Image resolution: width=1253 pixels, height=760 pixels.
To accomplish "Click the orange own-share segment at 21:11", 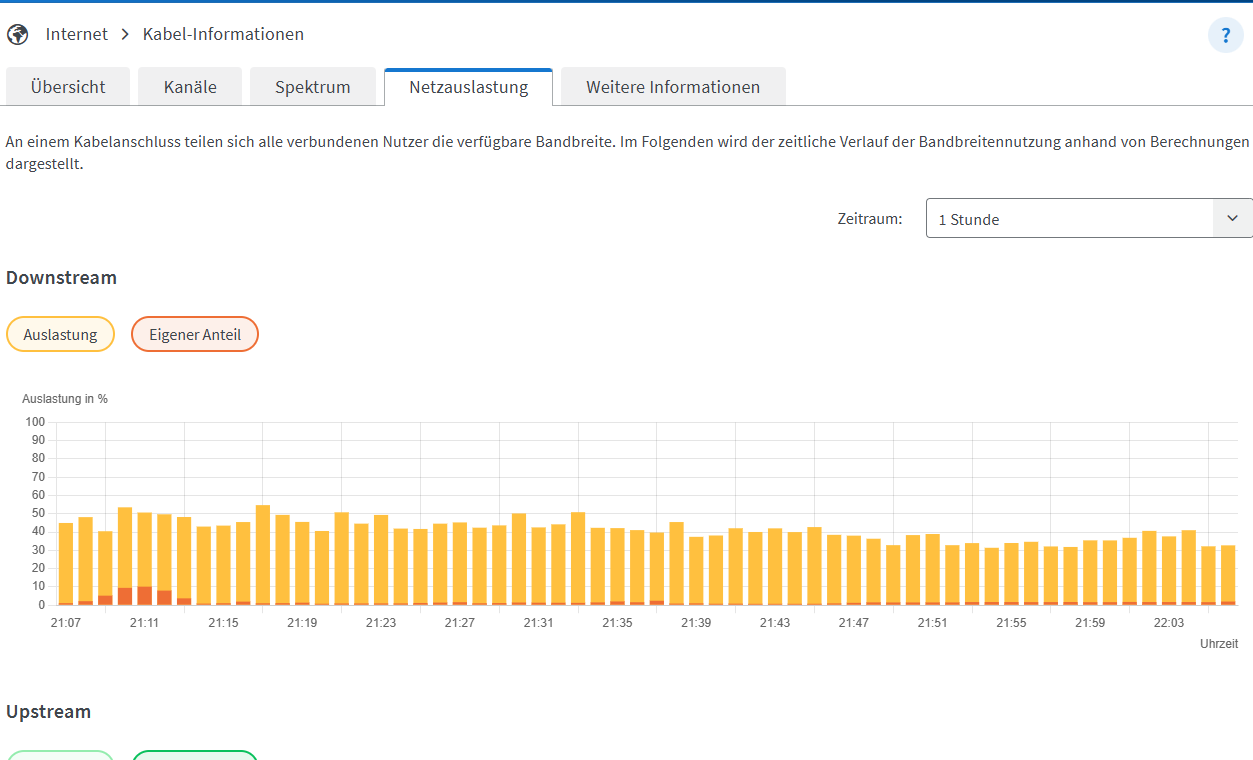I will coord(145,595).
